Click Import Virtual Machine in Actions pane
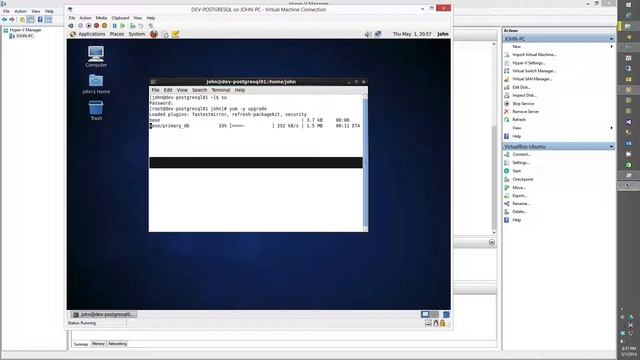 [x=534, y=55]
